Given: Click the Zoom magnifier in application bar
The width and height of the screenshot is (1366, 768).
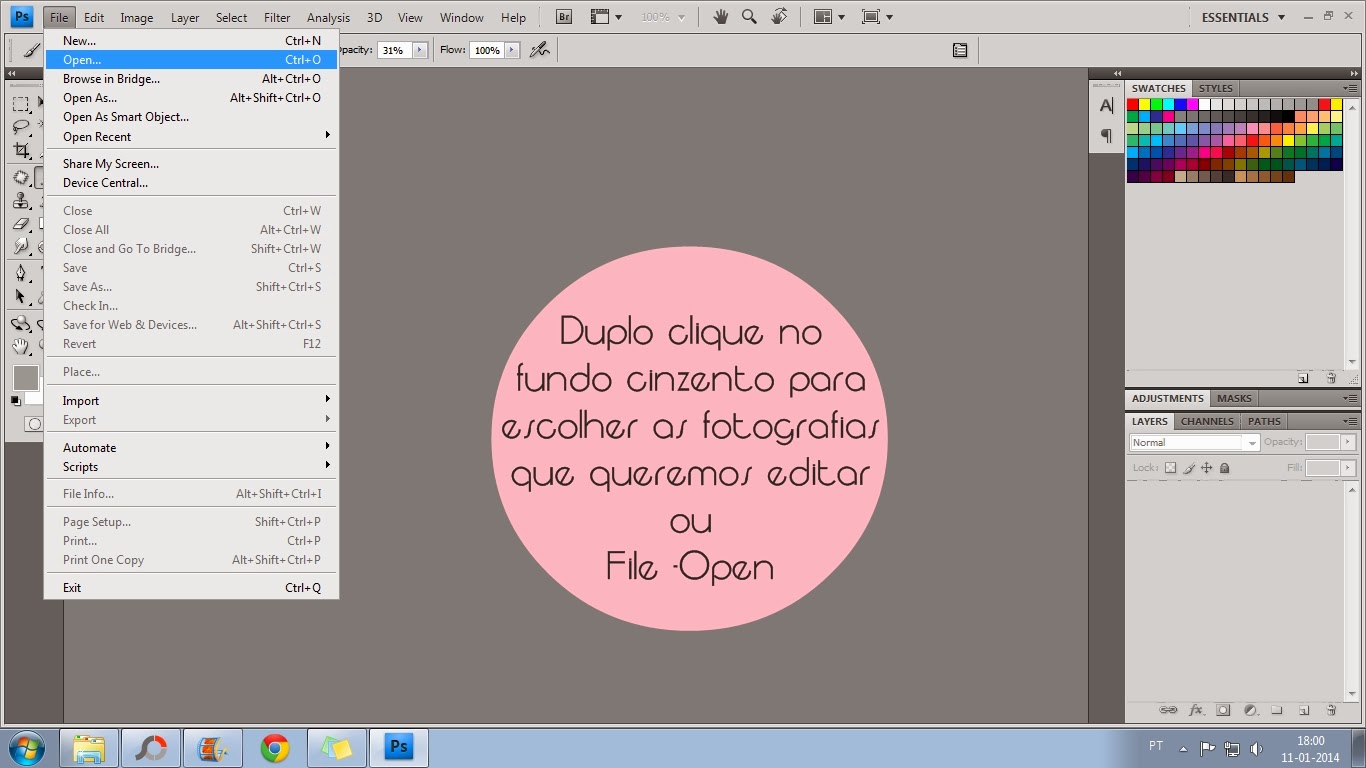Looking at the screenshot, I should click(749, 17).
